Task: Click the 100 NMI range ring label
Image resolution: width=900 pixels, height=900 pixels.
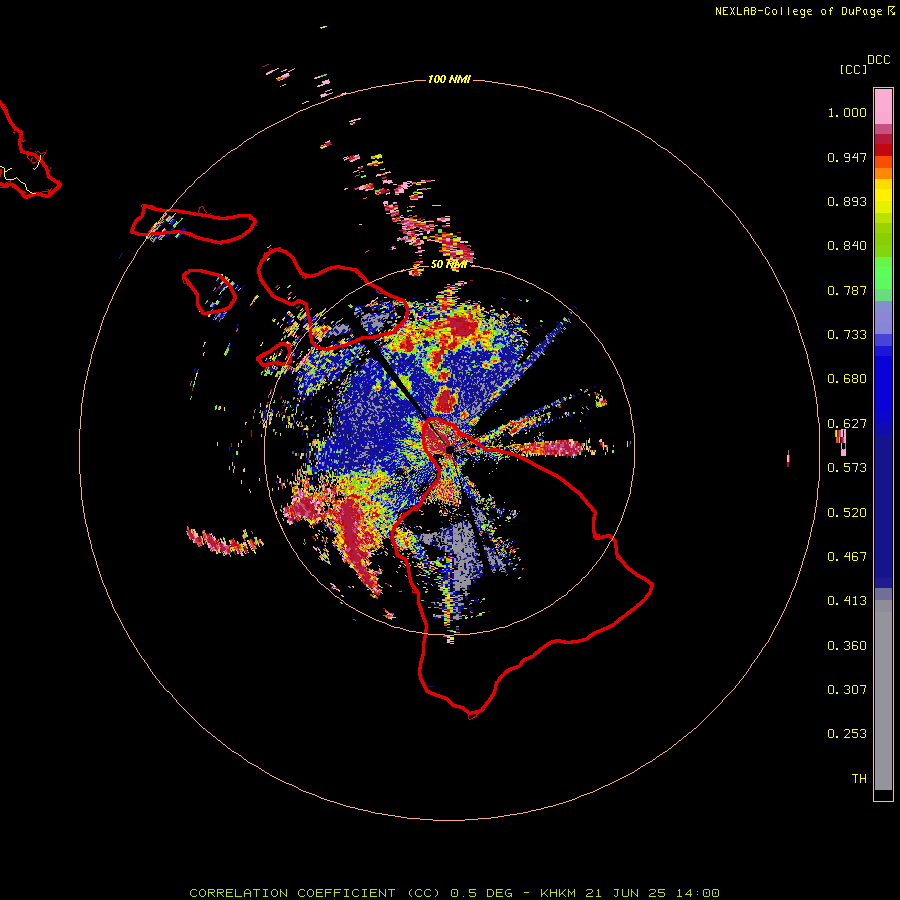Action: tap(449, 79)
